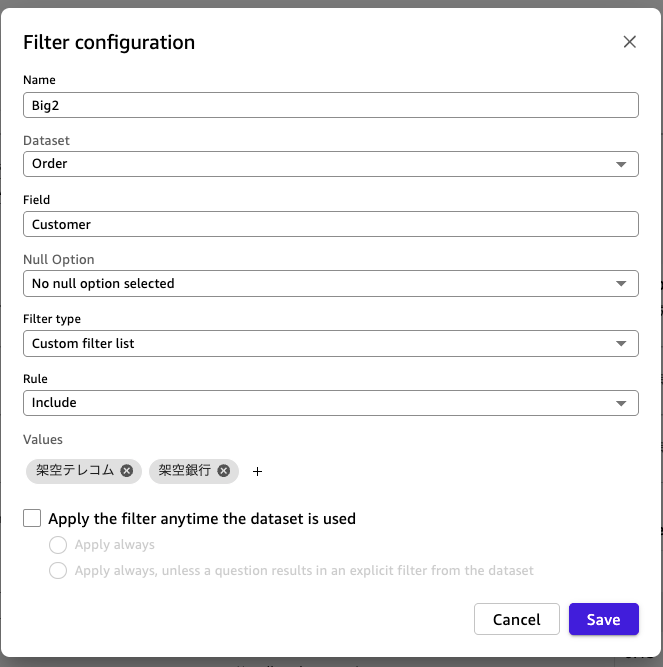Choose 'Apply always, unless a question' radio
The width and height of the screenshot is (663, 667).
58,570
